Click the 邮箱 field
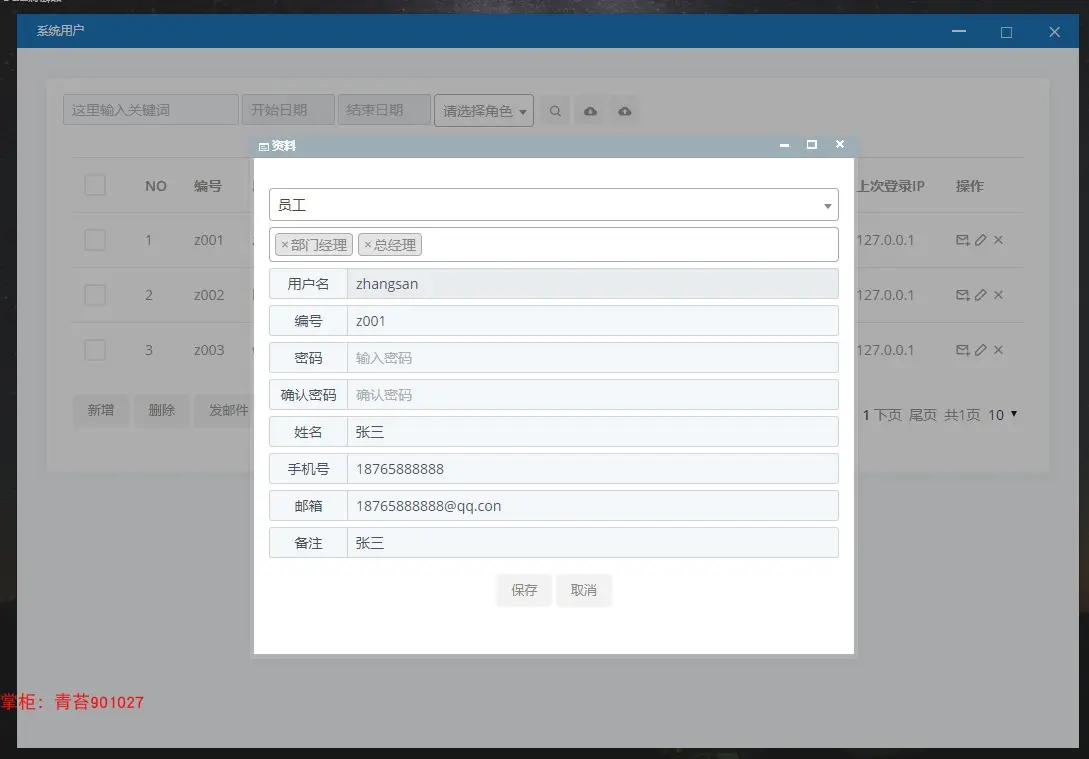The height and width of the screenshot is (759, 1089). [x=592, y=506]
